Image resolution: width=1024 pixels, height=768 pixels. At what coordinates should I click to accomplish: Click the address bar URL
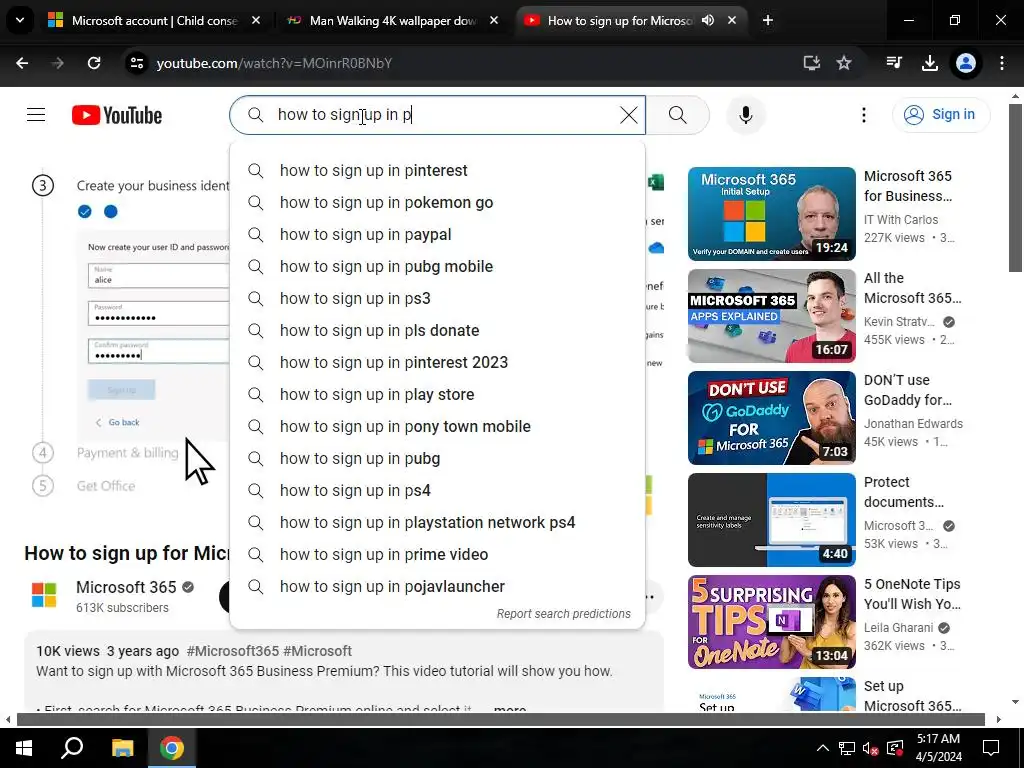pyautogui.click(x=274, y=63)
